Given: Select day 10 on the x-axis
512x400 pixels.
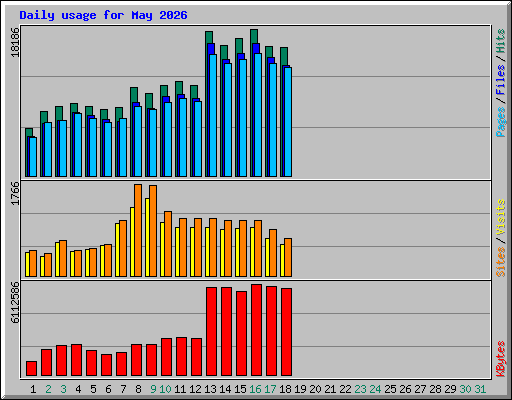Looking at the screenshot, I should click(x=165, y=389).
